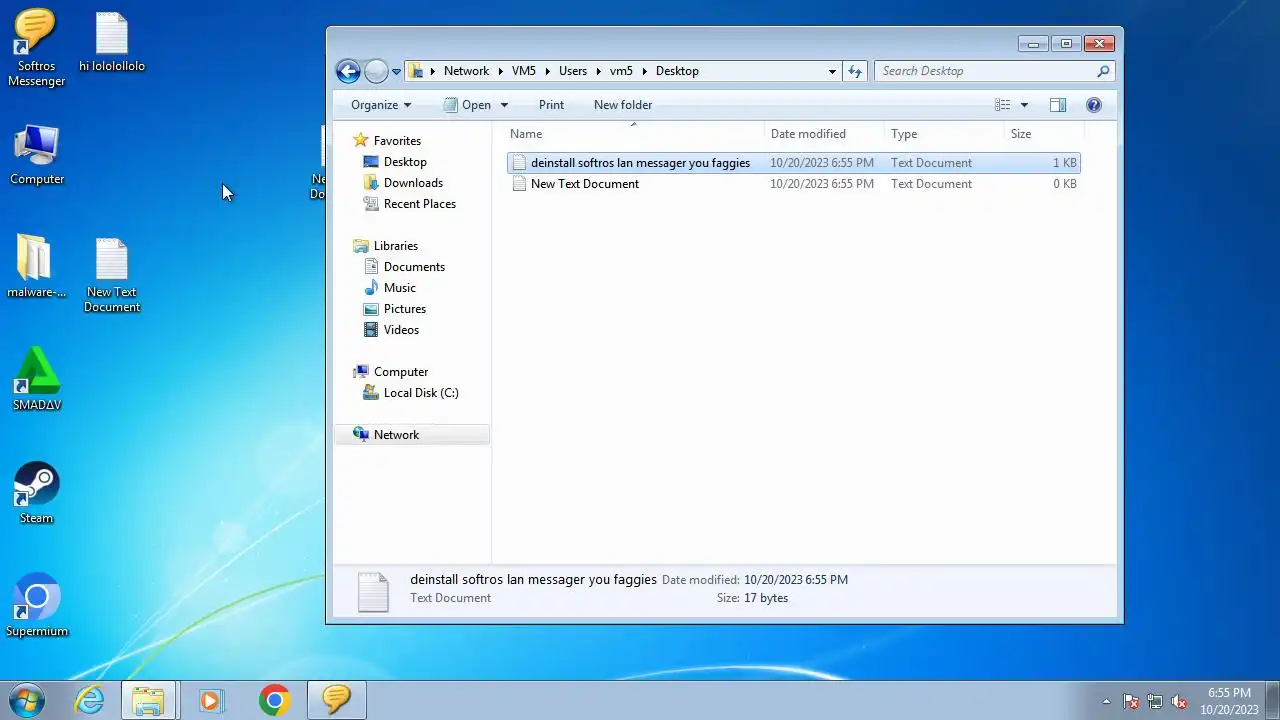Open address bar history dropdown
This screenshot has width=1280, height=720.
click(x=832, y=71)
